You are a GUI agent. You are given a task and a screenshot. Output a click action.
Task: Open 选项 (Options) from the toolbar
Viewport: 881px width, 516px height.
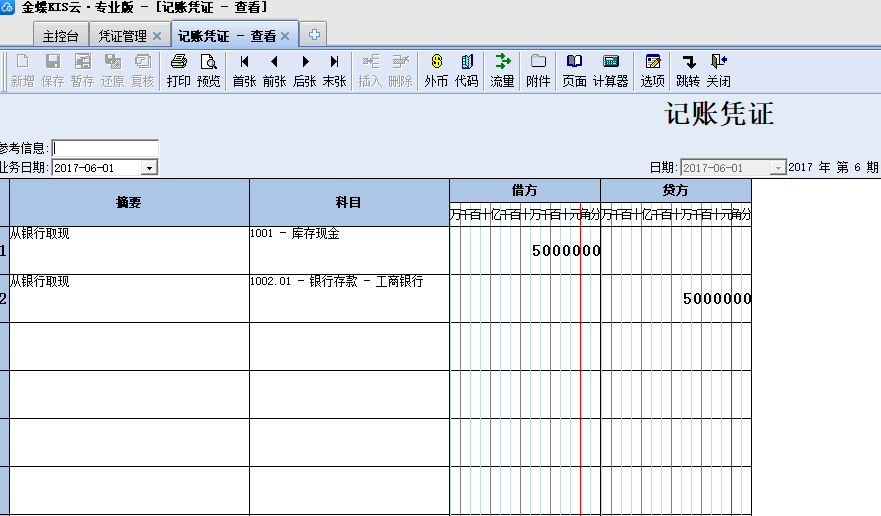[x=653, y=70]
